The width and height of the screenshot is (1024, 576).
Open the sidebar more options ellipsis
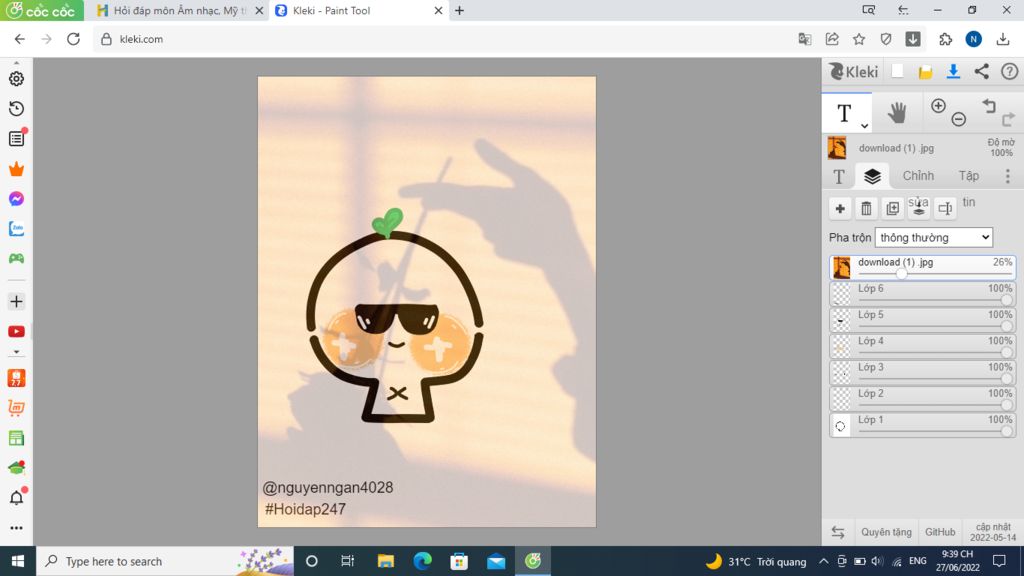click(16, 528)
